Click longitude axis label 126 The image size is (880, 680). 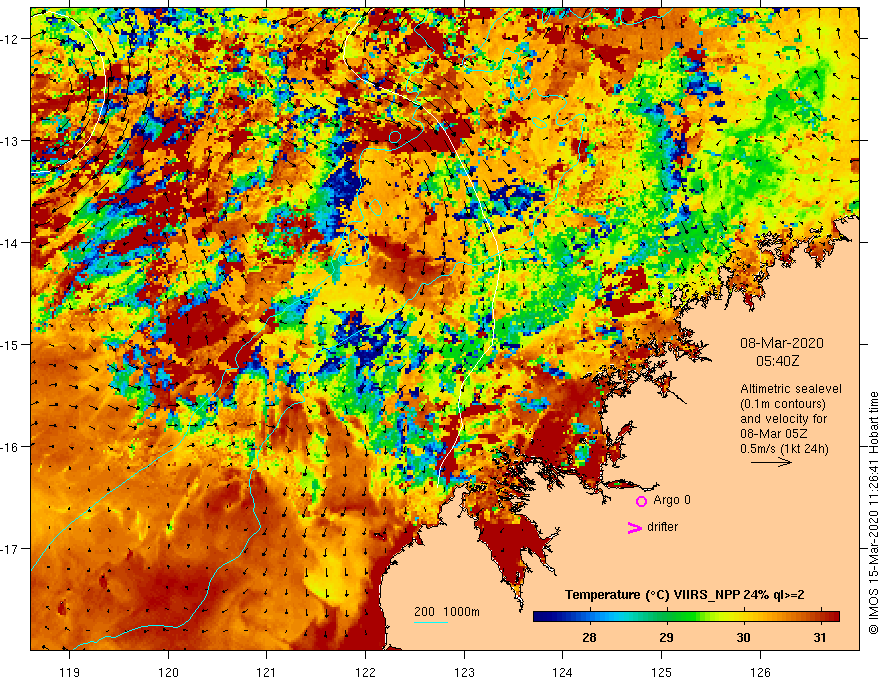point(760,672)
